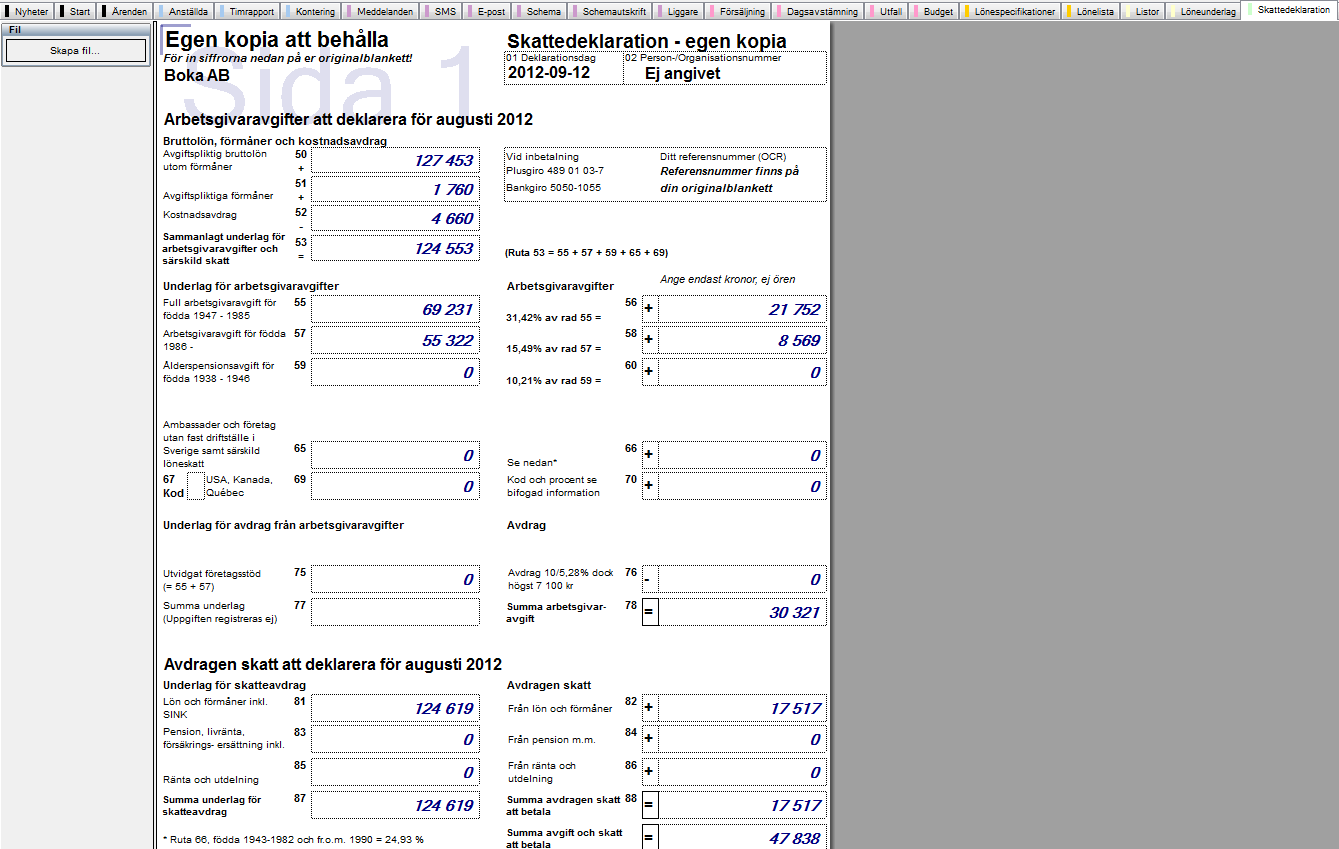Switch to the Lönelista tab
The image size is (1339, 849).
click(x=1091, y=12)
